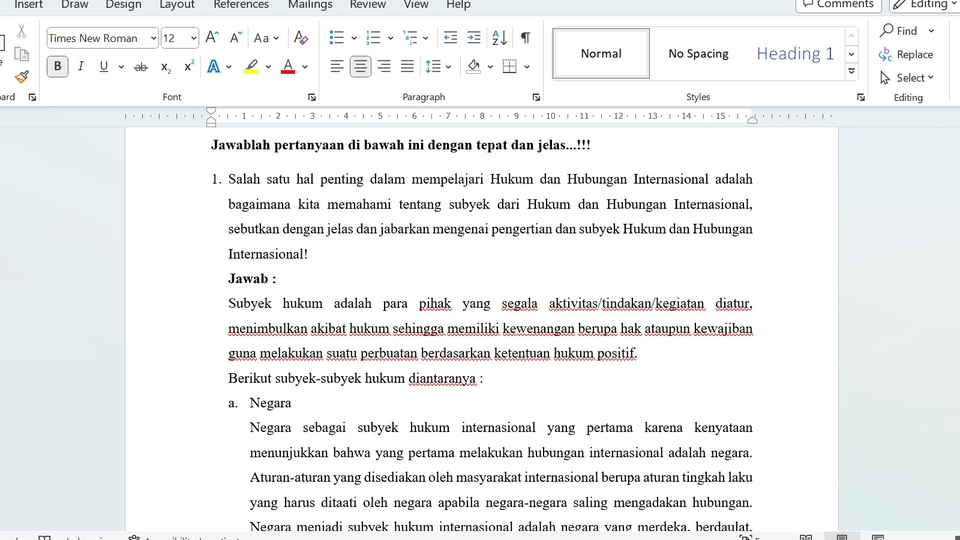960x540 pixels.
Task: Click the Replace button
Action: point(907,54)
